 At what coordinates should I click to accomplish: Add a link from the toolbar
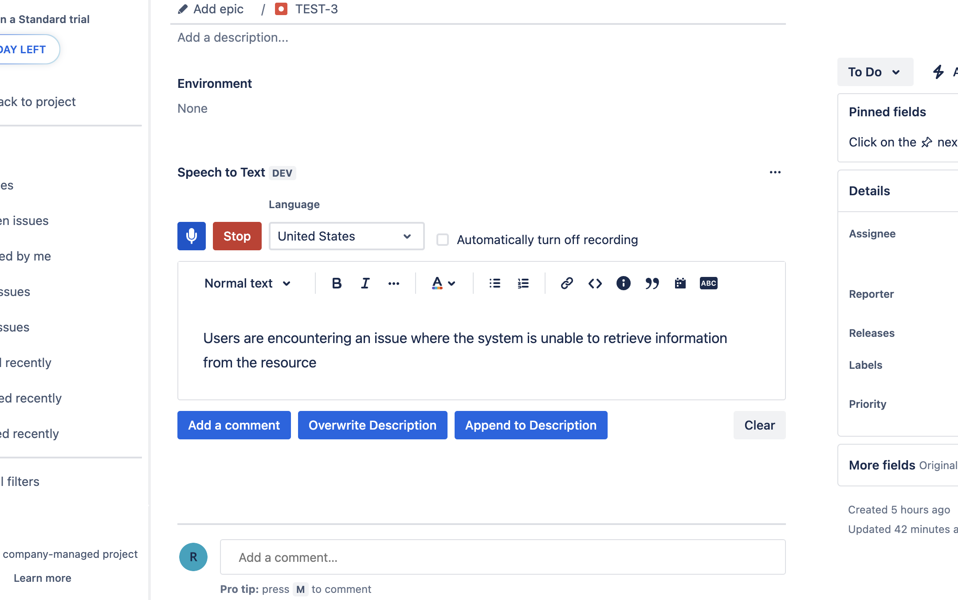pyautogui.click(x=567, y=284)
